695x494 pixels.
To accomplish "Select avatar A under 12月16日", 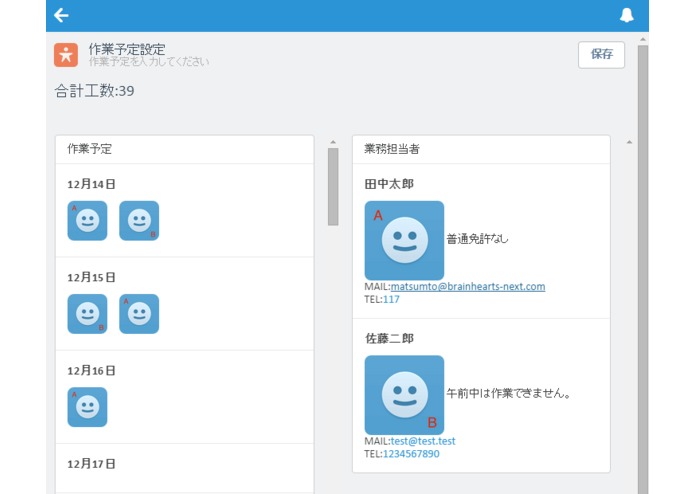I will click(87, 407).
